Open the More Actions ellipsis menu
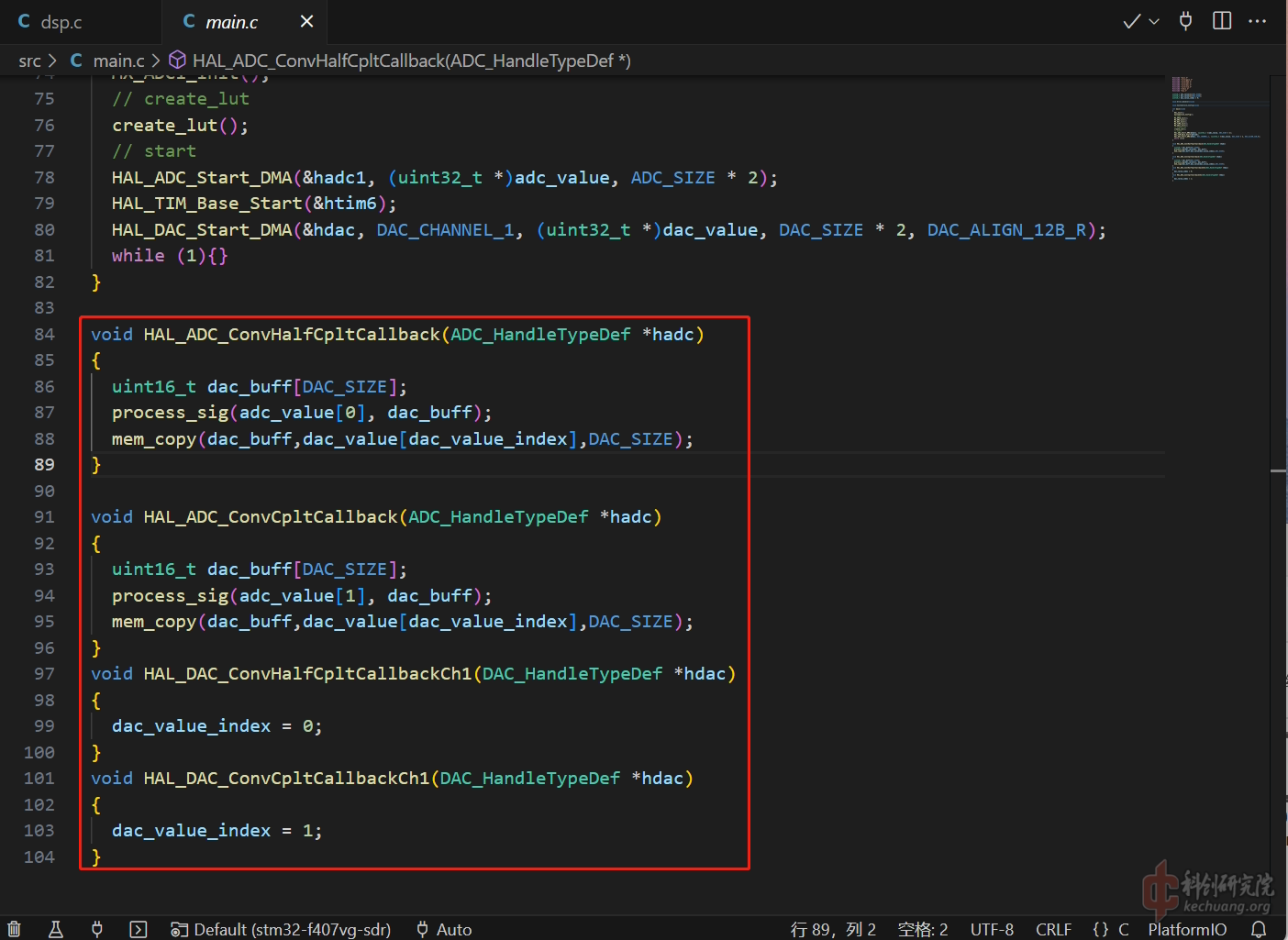 (1257, 21)
